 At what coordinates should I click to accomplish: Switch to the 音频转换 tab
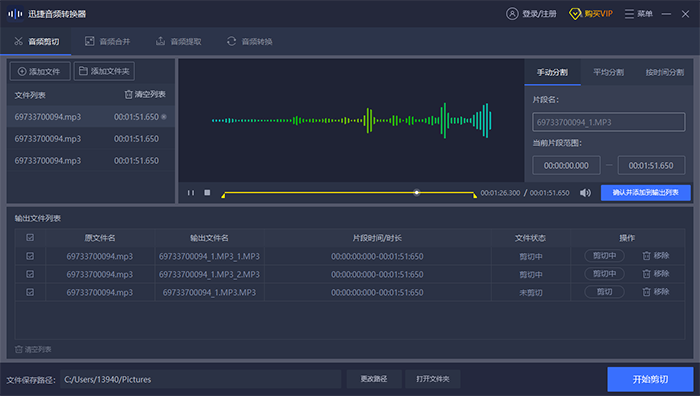(250, 42)
